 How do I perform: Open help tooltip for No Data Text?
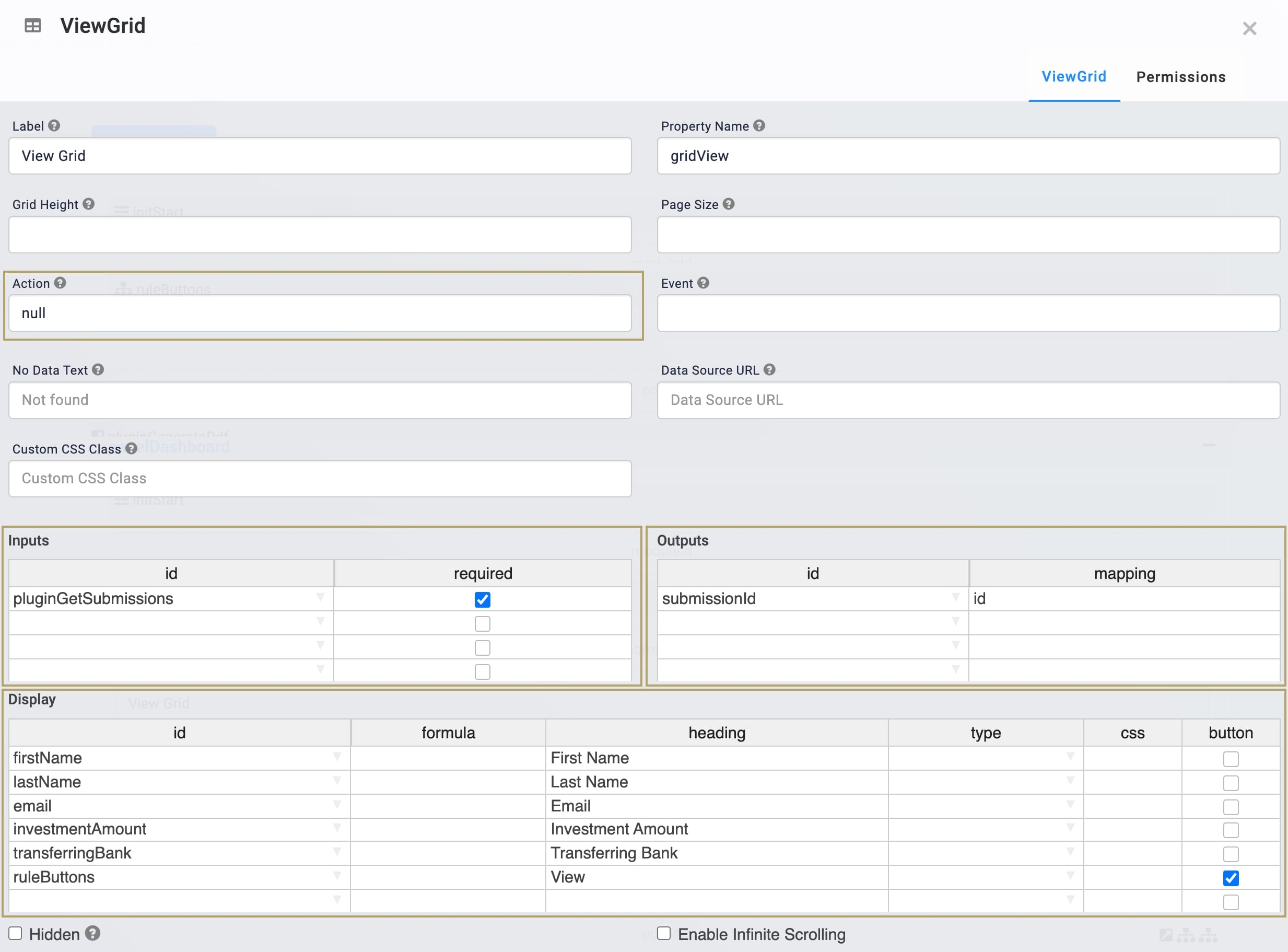coord(98,369)
